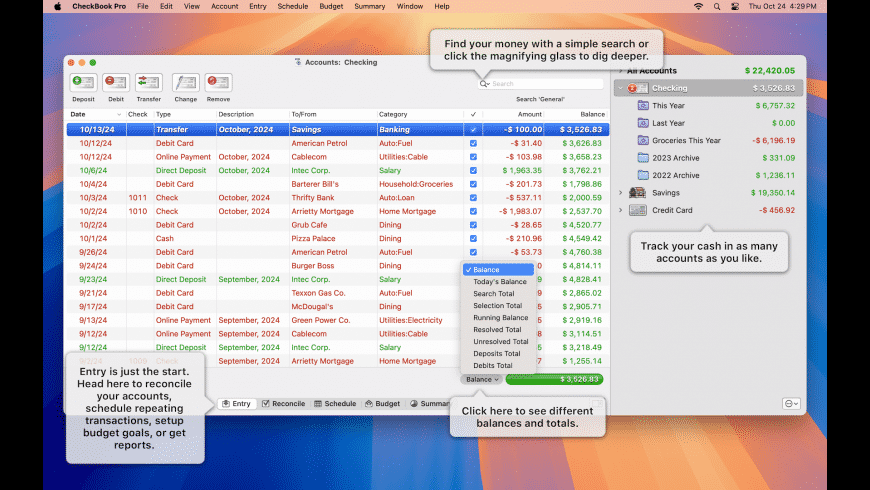Click the To/From column header
The image size is (870, 490).
(x=333, y=114)
